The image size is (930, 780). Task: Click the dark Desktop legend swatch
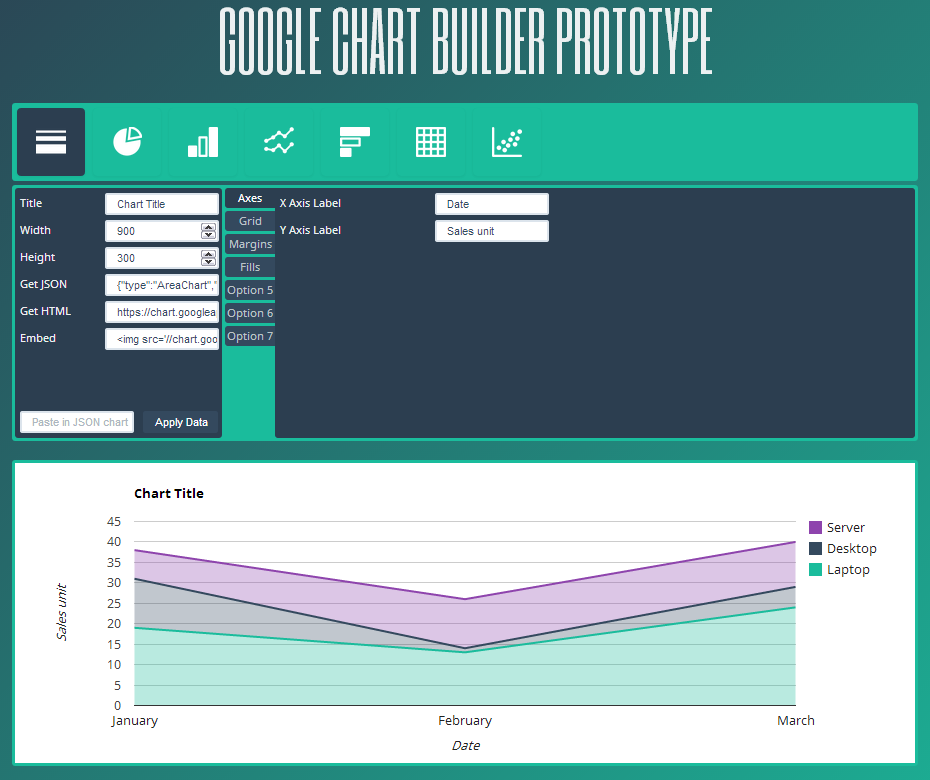point(816,549)
